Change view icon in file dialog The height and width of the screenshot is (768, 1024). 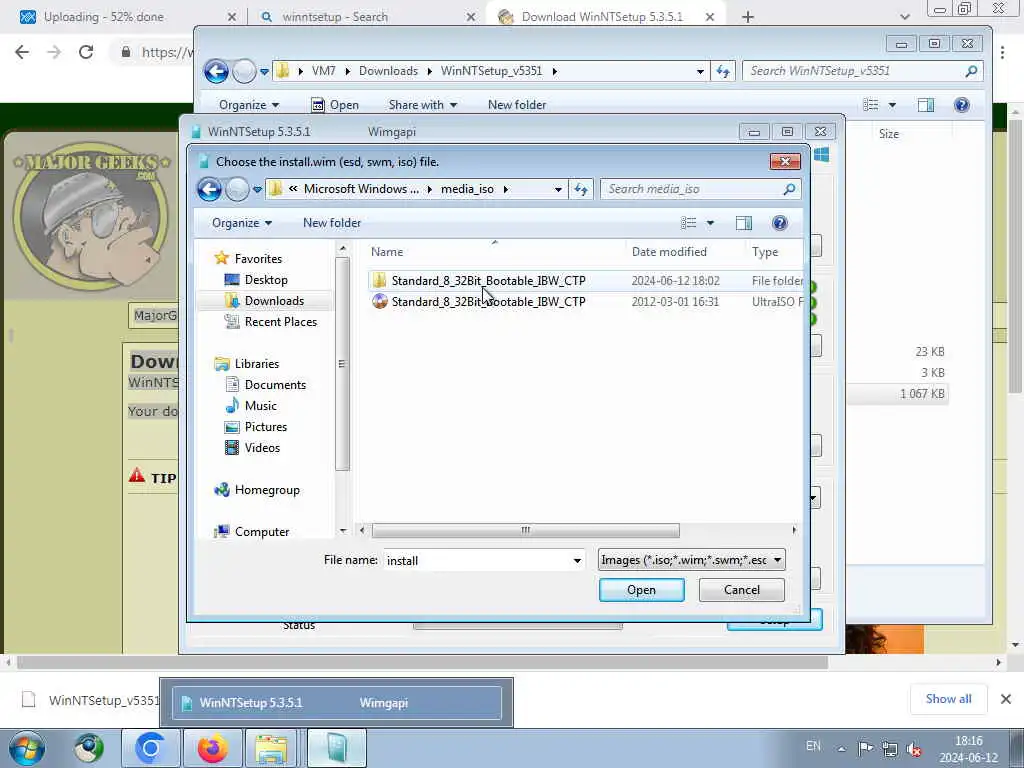pyautogui.click(x=688, y=223)
